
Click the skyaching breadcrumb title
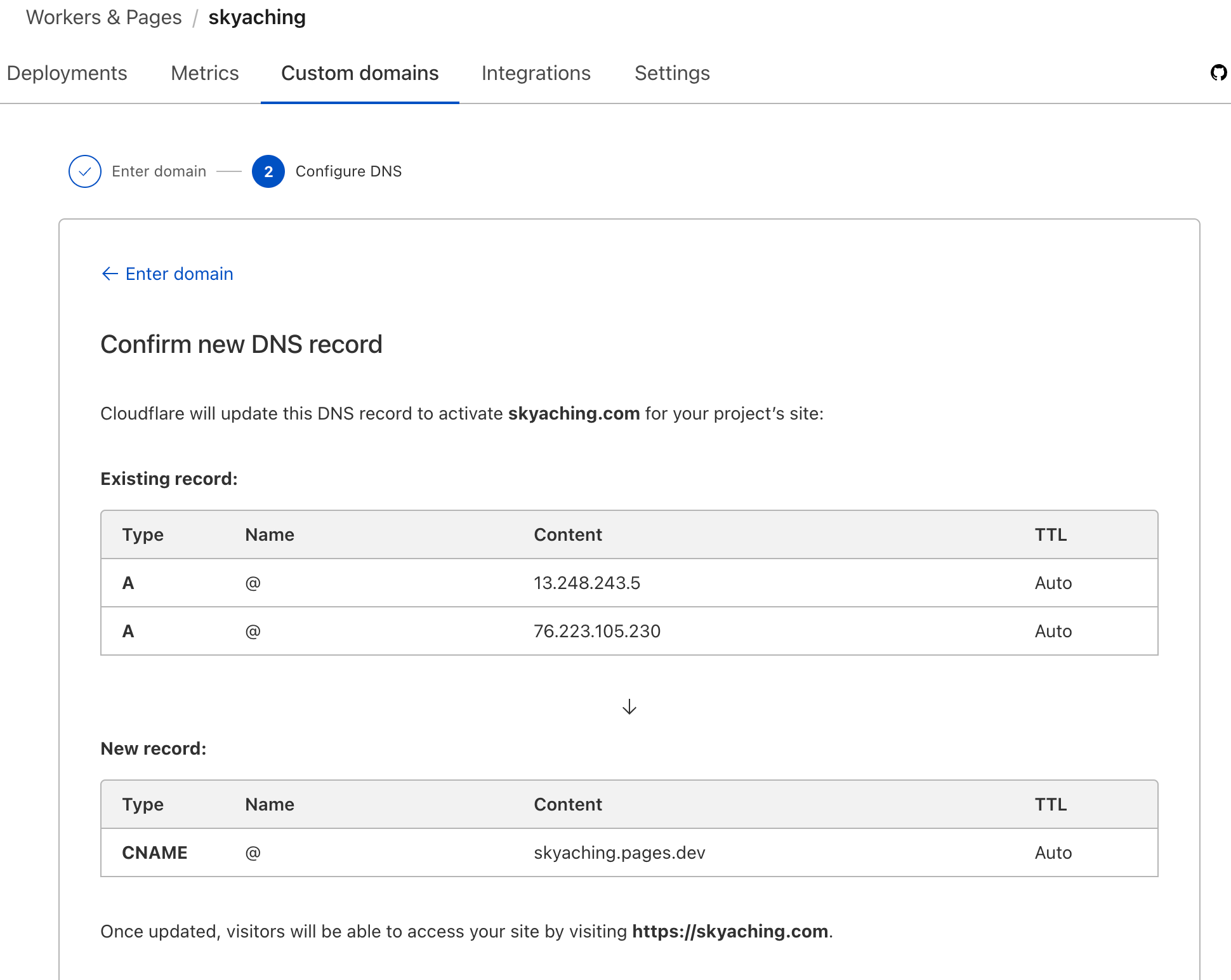click(x=257, y=17)
